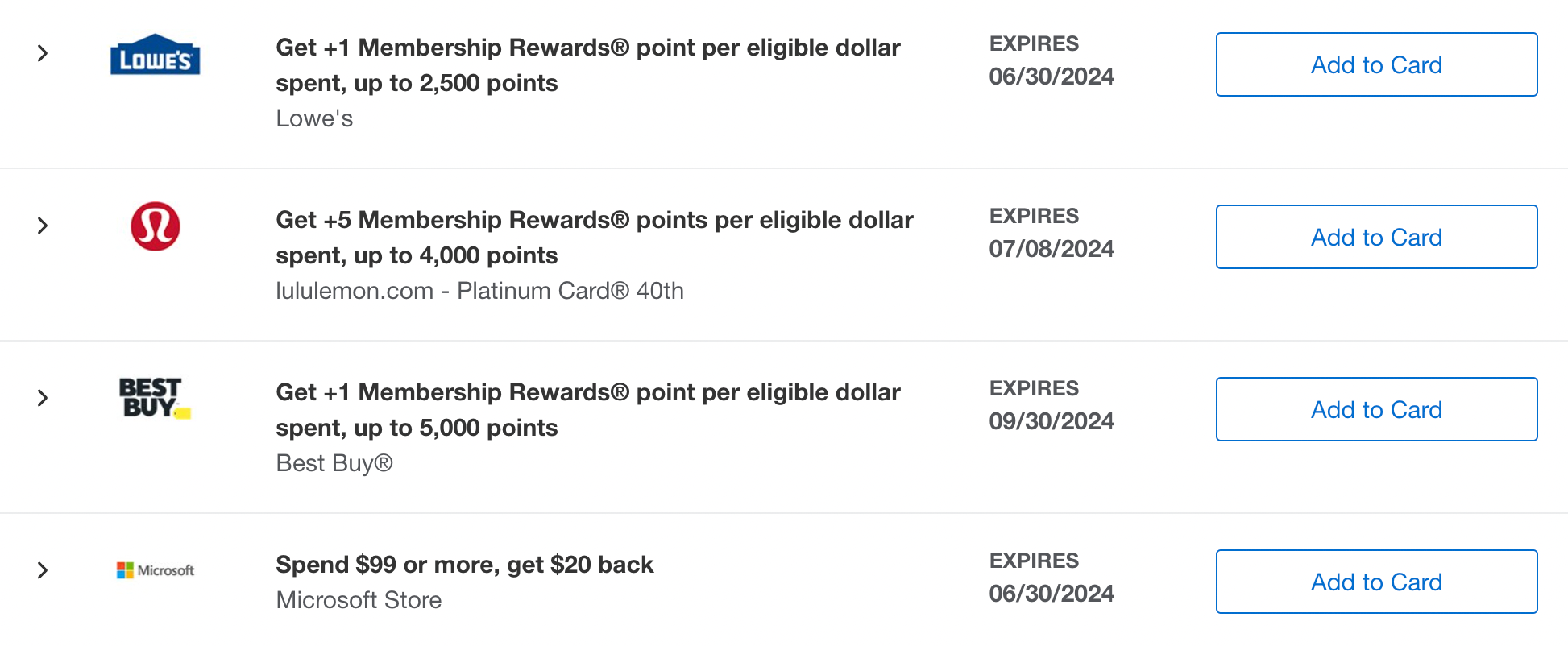Add the Lowe's offer to card
Image resolution: width=1568 pixels, height=646 pixels.
pos(1375,64)
